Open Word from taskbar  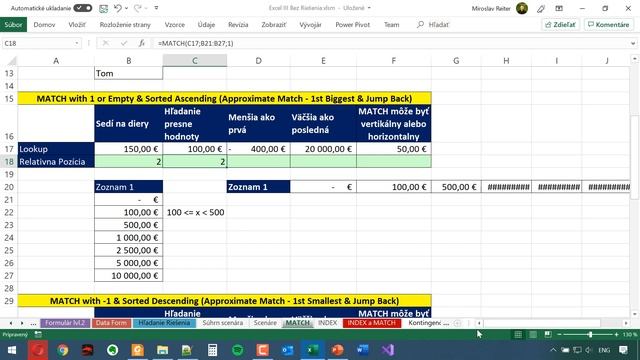[x=362, y=350]
